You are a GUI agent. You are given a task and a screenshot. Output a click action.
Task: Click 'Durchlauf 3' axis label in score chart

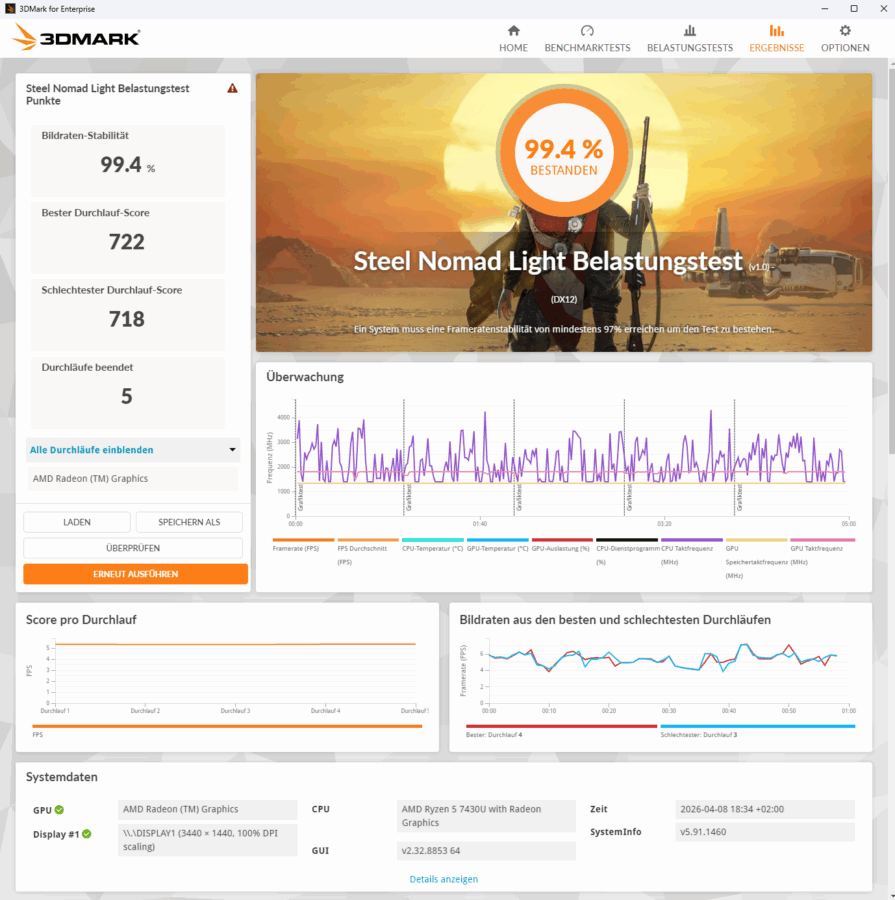point(235,711)
